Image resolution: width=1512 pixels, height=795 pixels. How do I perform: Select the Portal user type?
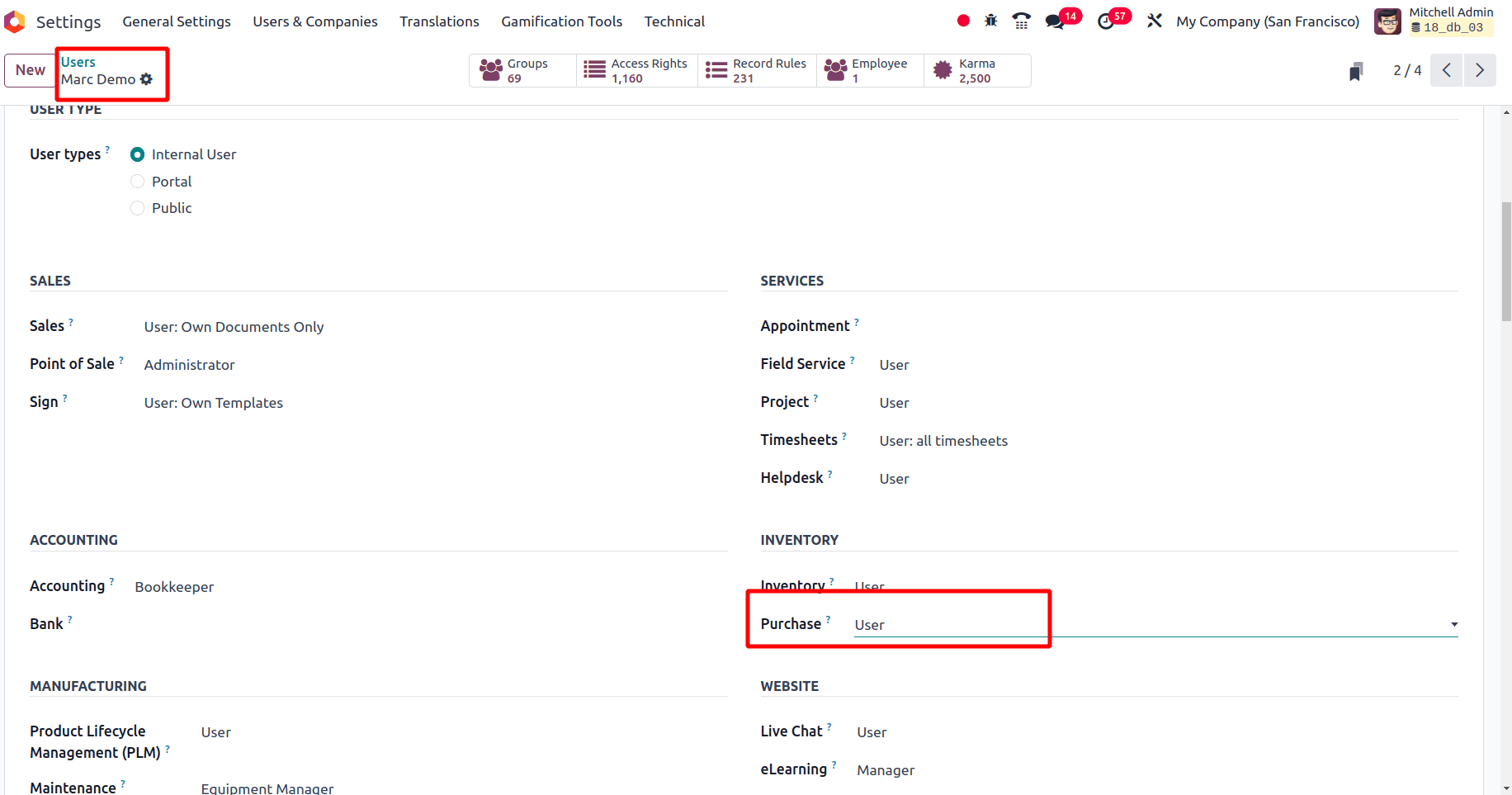pyautogui.click(x=137, y=182)
